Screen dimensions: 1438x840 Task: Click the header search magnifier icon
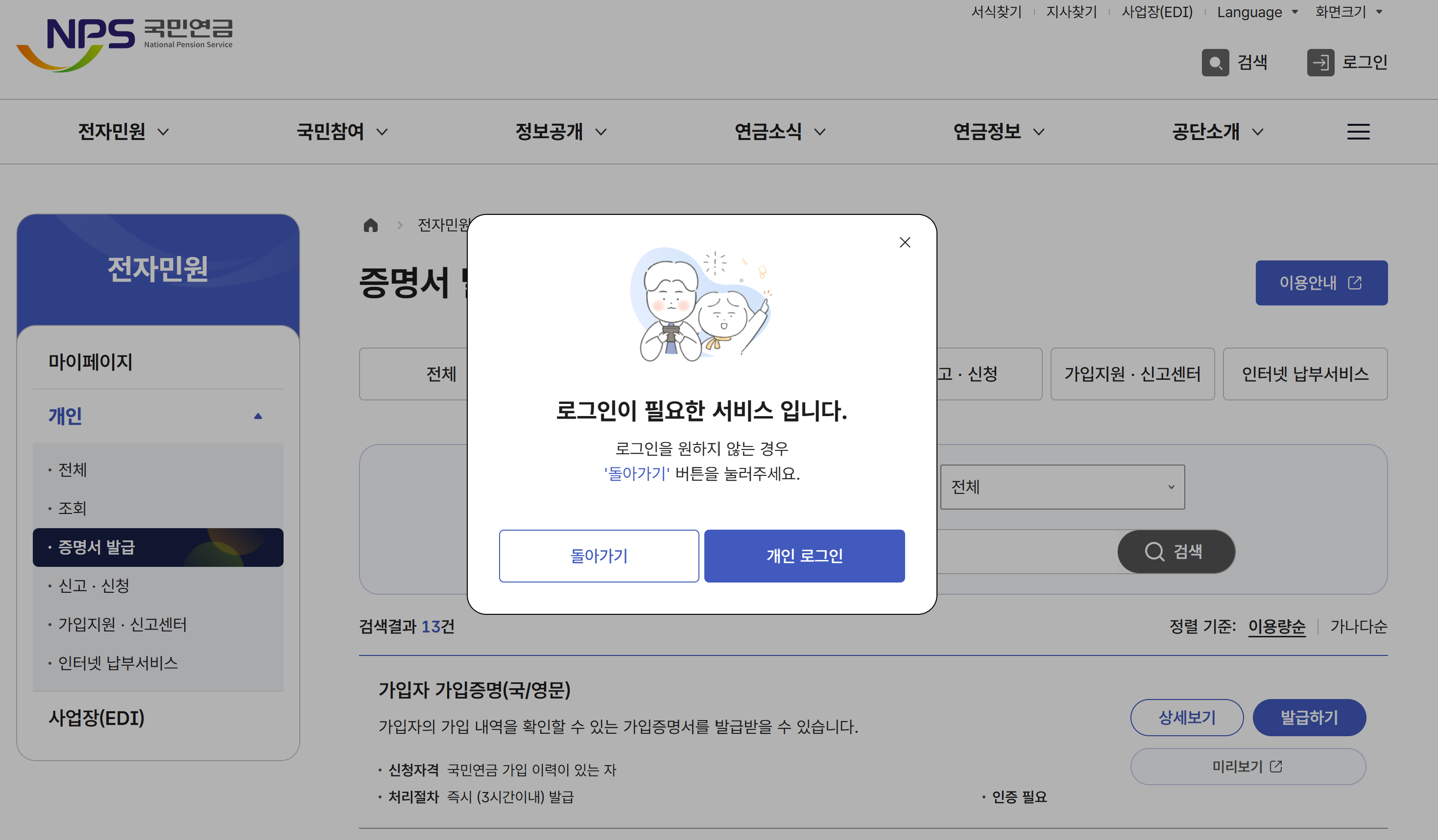click(1215, 62)
